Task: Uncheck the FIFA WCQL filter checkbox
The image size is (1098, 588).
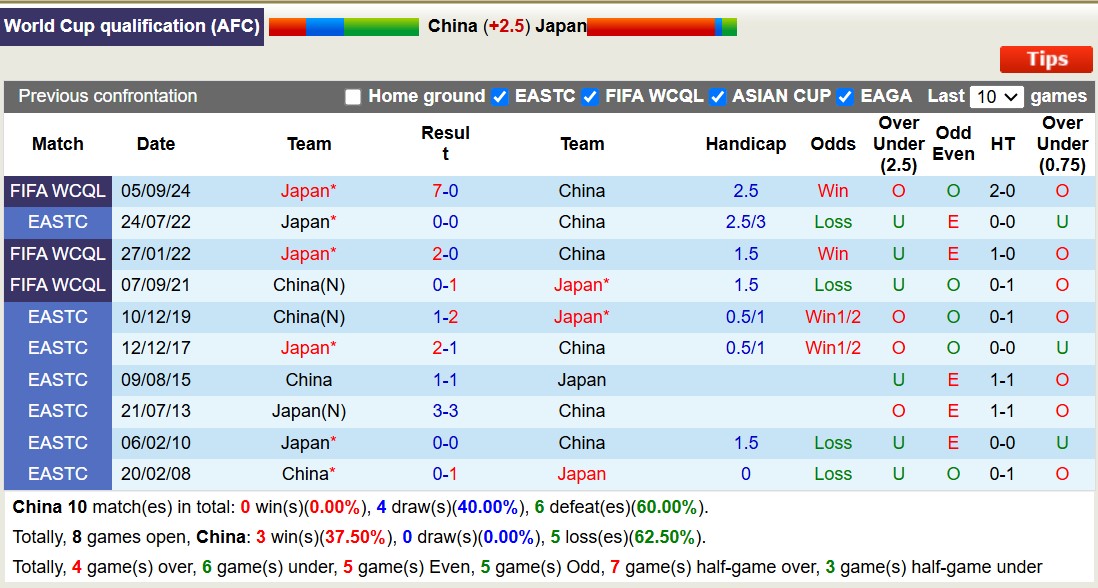Action: (590, 97)
